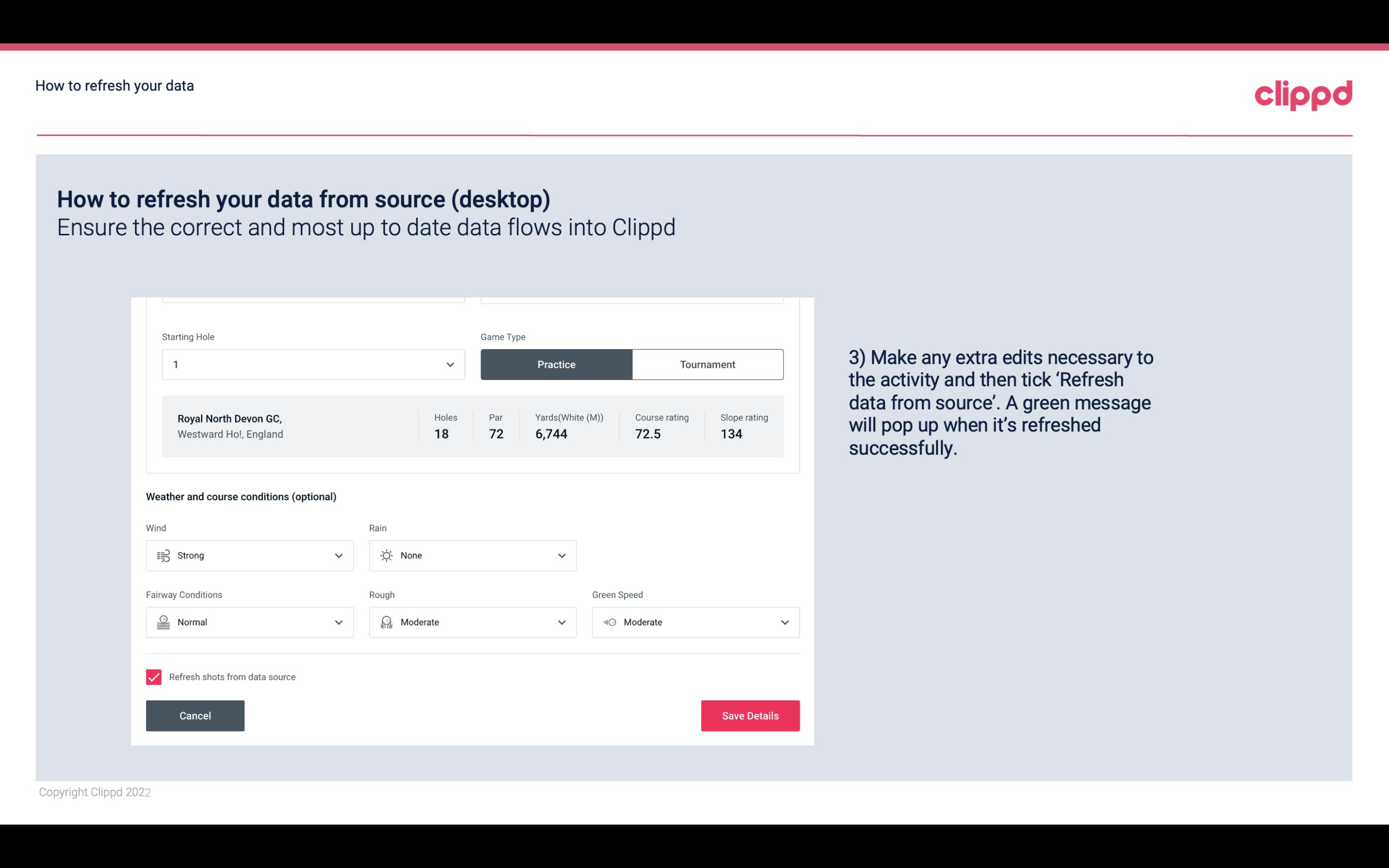Click the wind condition icon
The width and height of the screenshot is (1389, 868).
[163, 555]
